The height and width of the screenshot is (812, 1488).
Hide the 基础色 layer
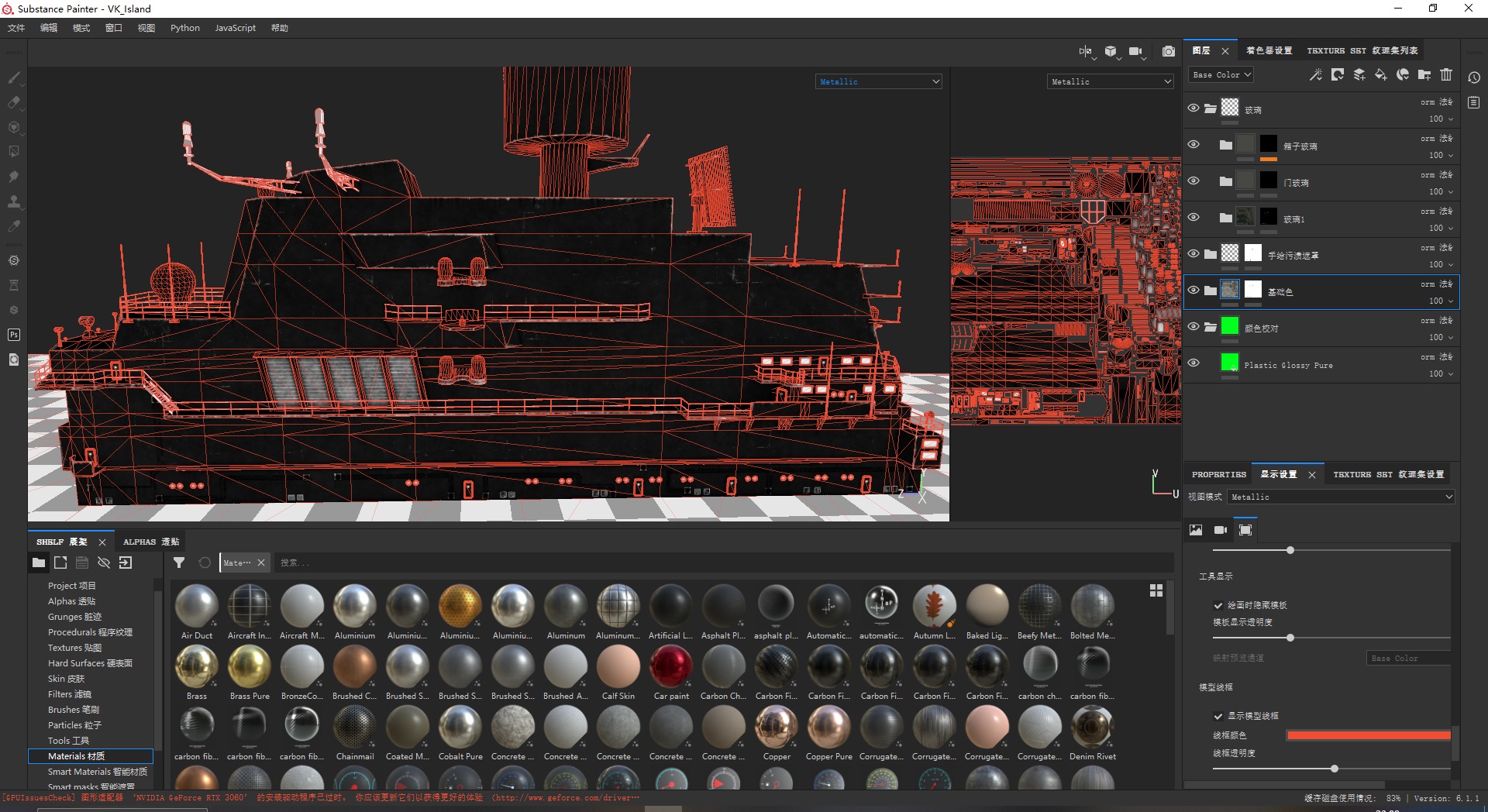click(1193, 290)
